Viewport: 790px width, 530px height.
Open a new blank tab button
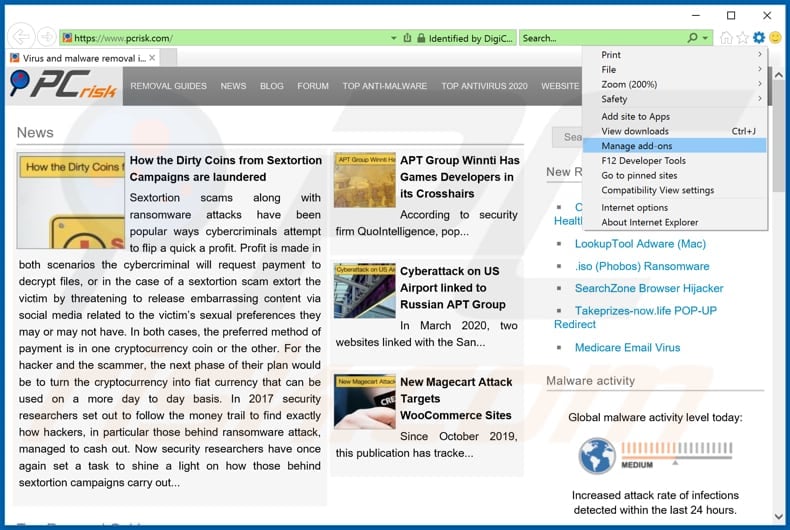(168, 58)
